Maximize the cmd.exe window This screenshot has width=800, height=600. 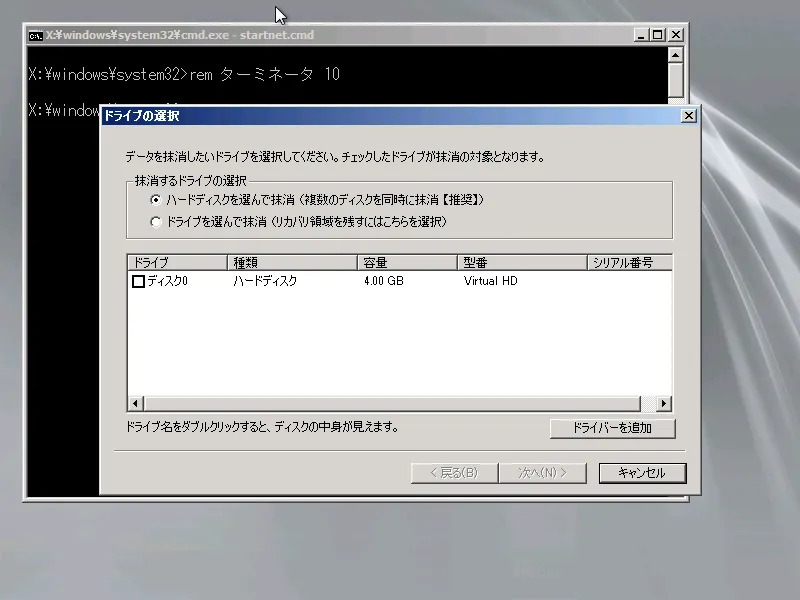tap(658, 35)
